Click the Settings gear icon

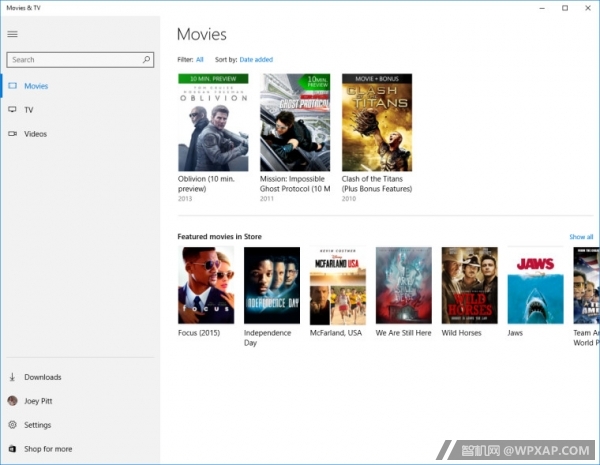(12, 425)
